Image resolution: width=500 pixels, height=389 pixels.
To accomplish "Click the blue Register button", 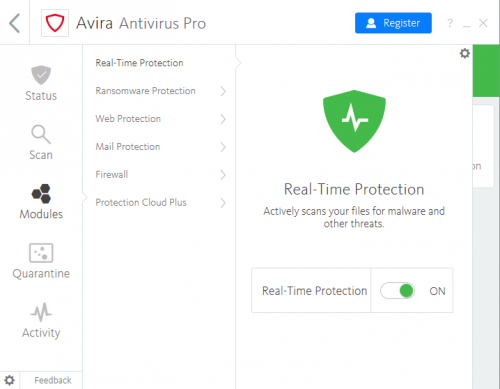I will point(393,23).
